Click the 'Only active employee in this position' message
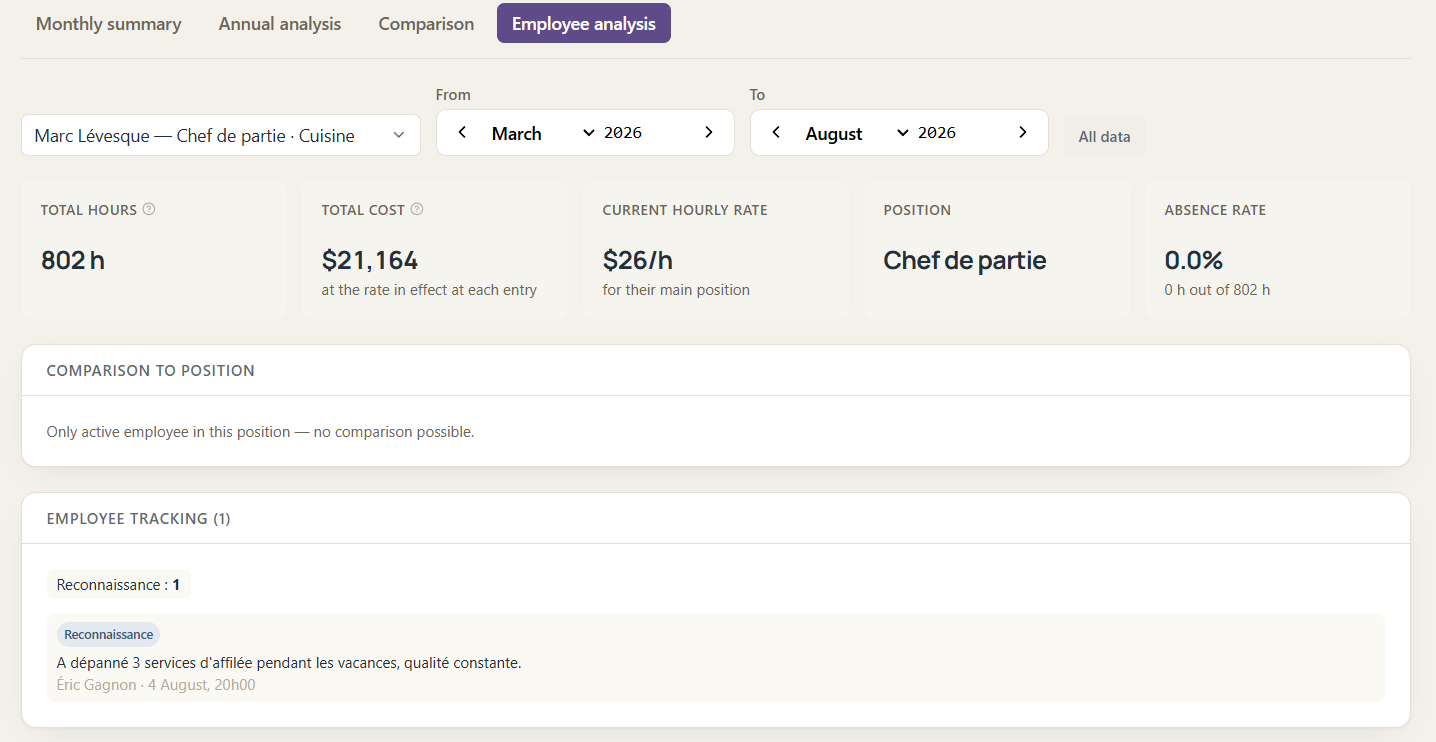Image resolution: width=1436 pixels, height=742 pixels. click(x=260, y=432)
